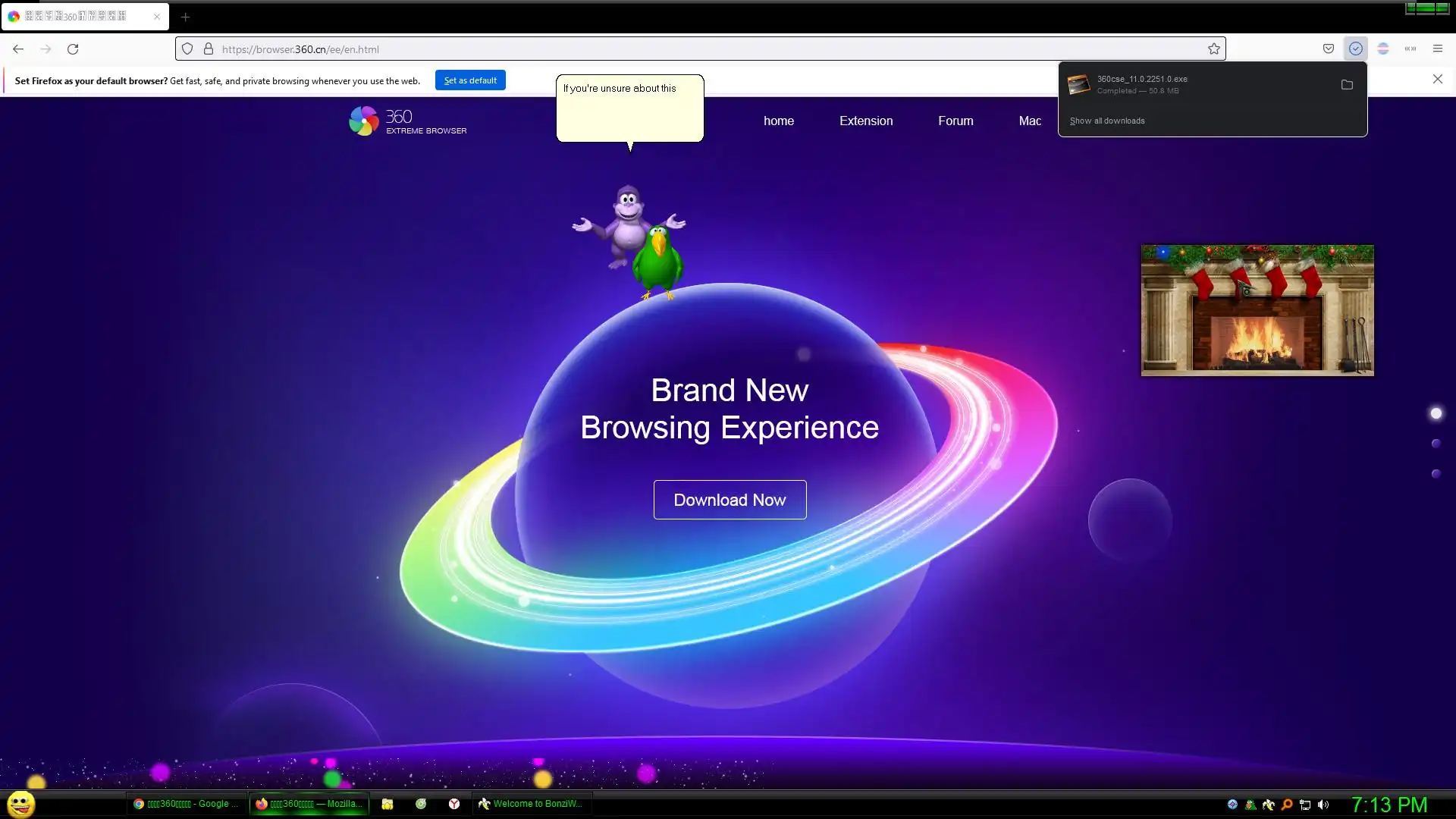Open the volume speaker tray icon
The image size is (1456, 819).
(x=1323, y=805)
